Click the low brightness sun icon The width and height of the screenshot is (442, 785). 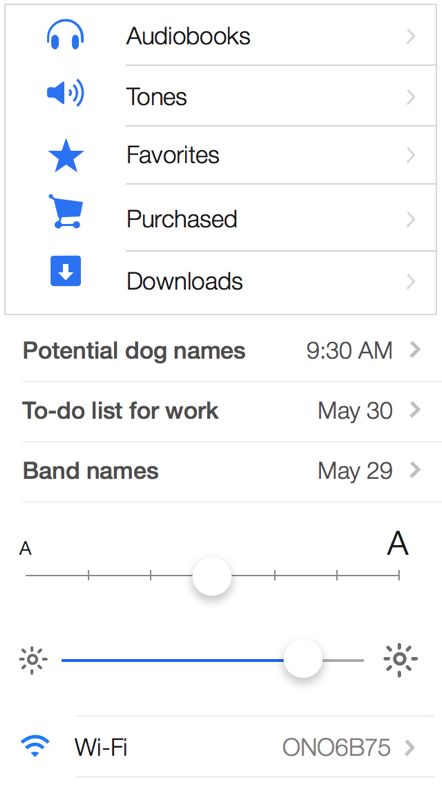33,660
